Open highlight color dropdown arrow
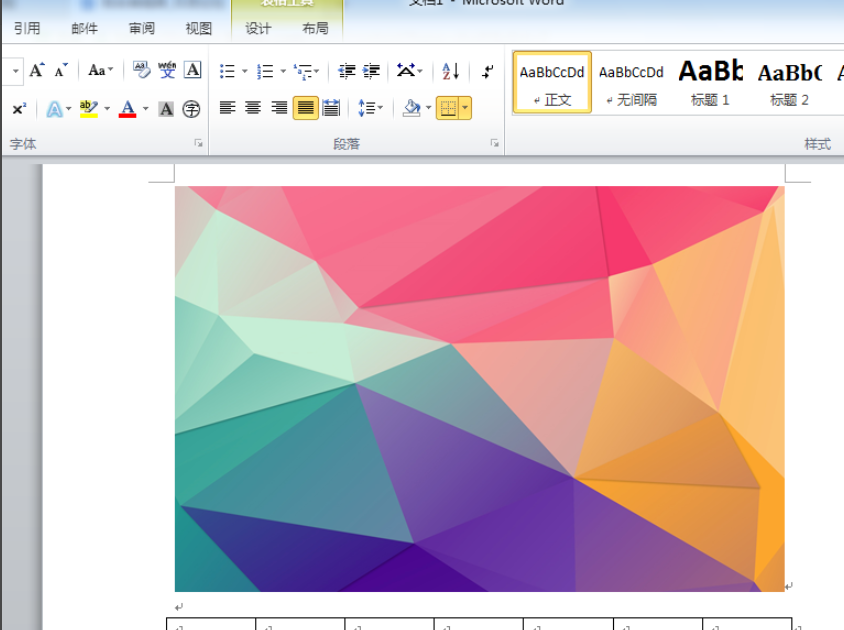844x630 pixels. 107,109
